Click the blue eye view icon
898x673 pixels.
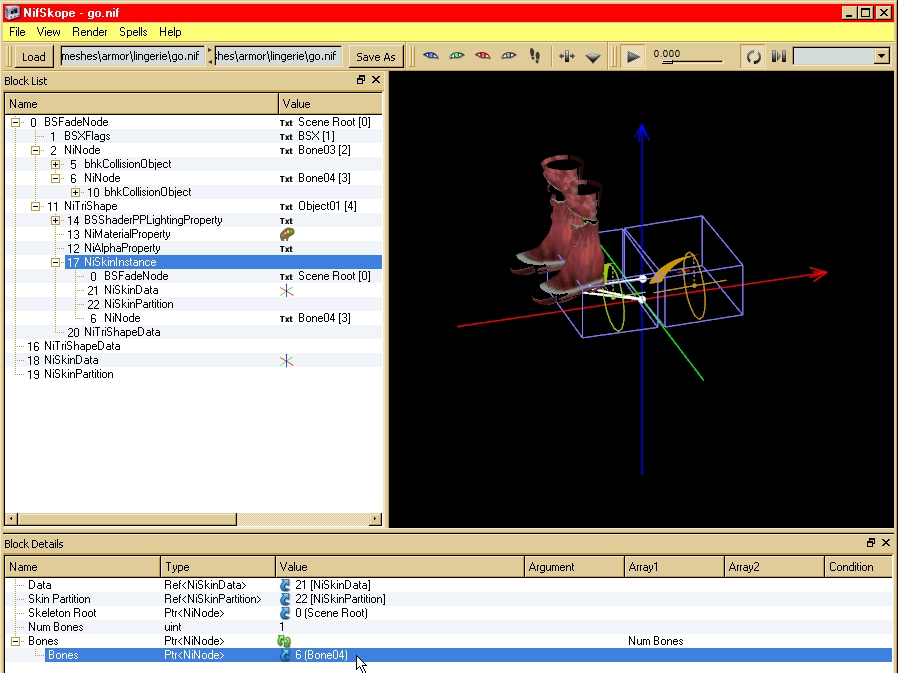(431, 56)
